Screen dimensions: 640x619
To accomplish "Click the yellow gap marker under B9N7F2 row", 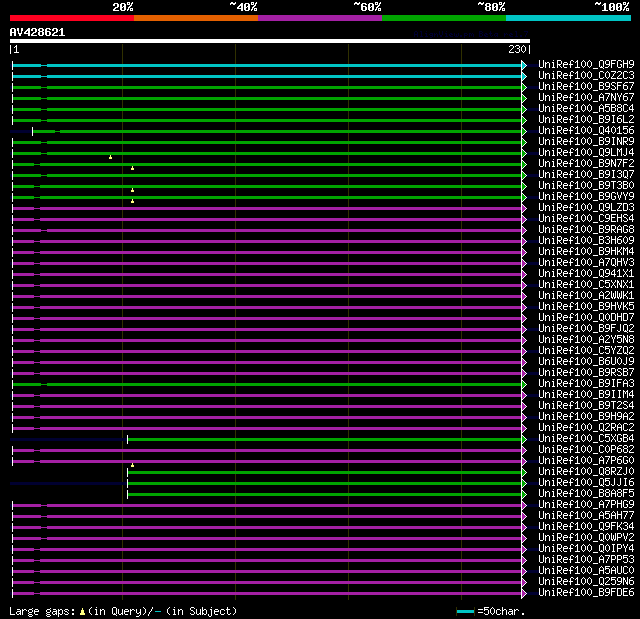I will [132, 168].
